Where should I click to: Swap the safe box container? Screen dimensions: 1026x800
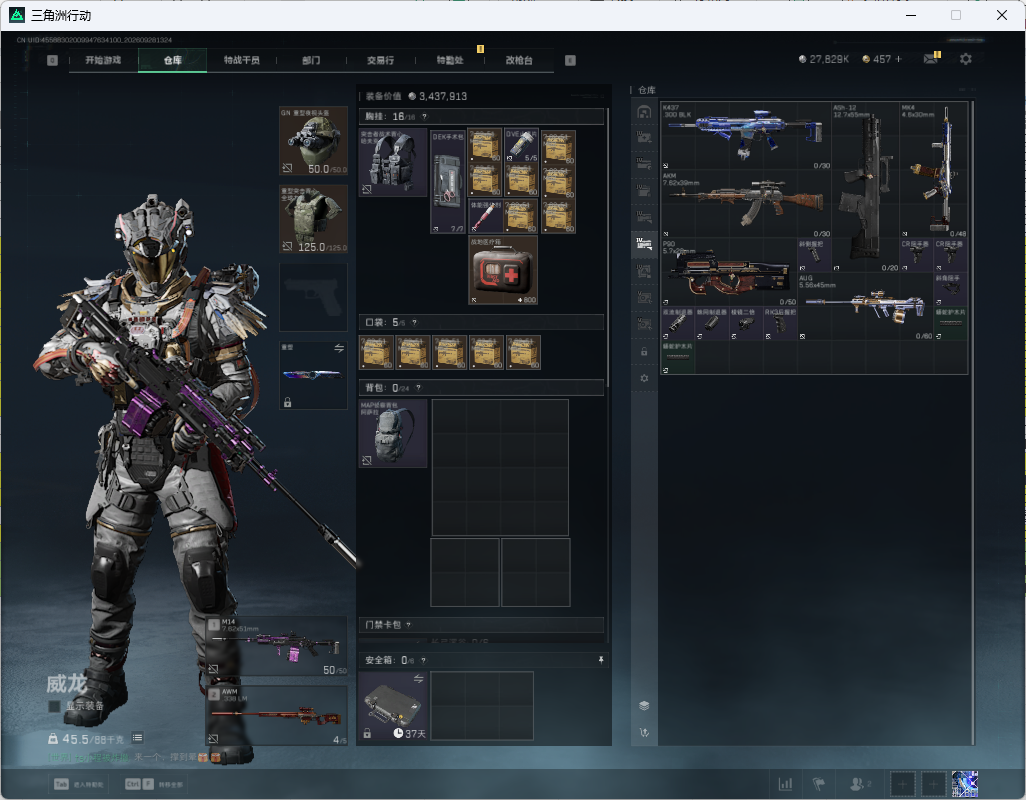pos(418,679)
